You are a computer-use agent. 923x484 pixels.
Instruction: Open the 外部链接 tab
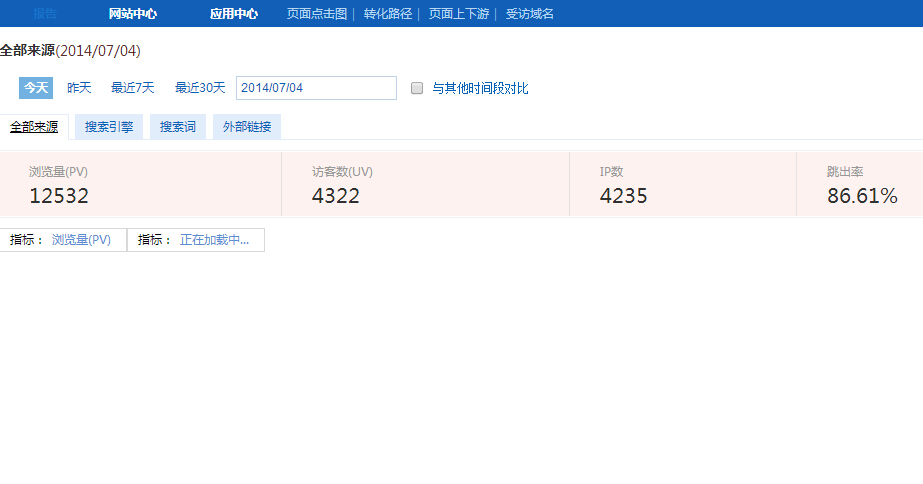coord(247,127)
